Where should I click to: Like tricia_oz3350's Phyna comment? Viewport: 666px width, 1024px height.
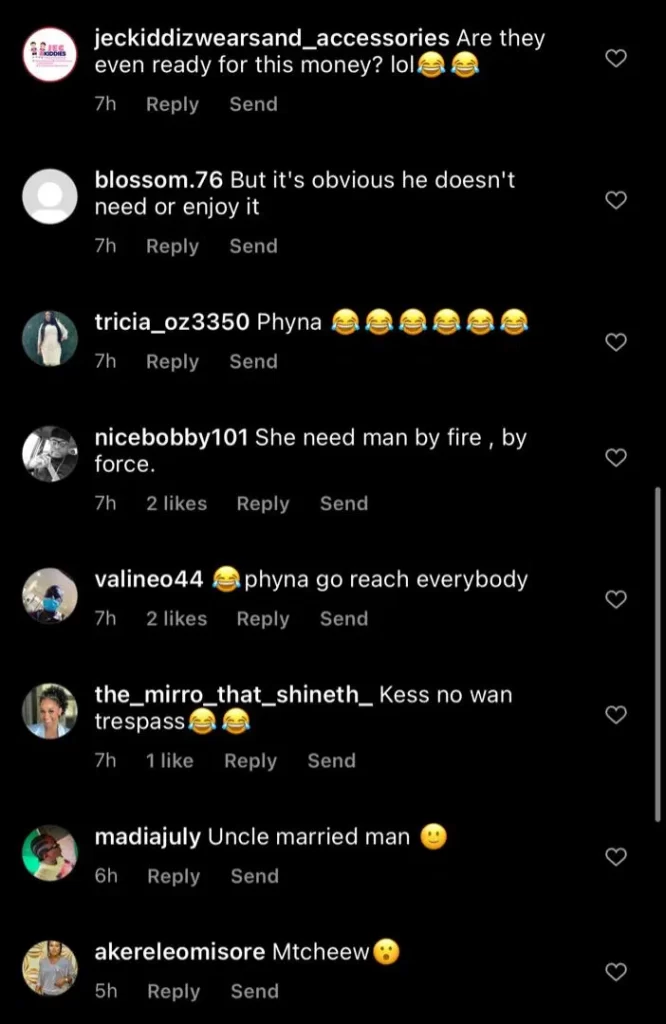(x=617, y=342)
